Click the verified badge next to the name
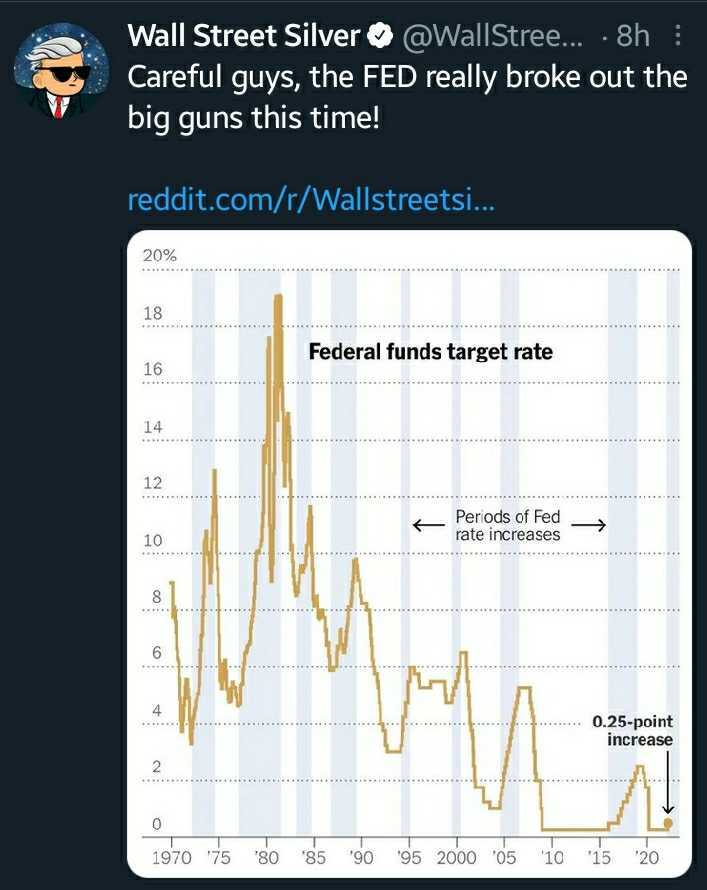The image size is (707, 890). (x=378, y=37)
